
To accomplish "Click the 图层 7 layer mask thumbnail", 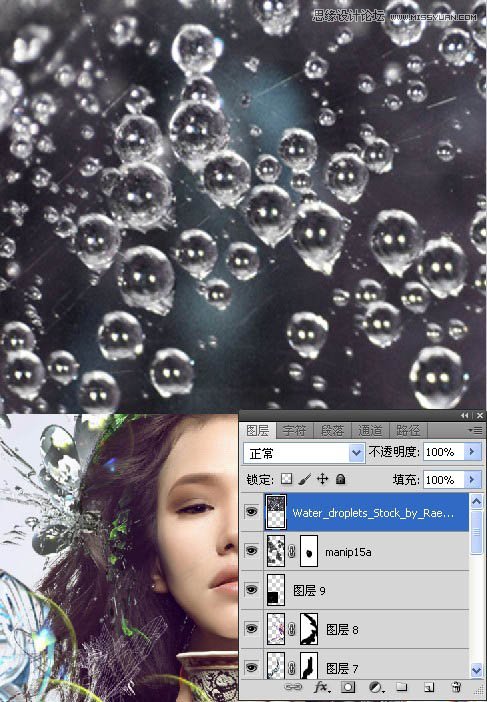I will point(308,665).
